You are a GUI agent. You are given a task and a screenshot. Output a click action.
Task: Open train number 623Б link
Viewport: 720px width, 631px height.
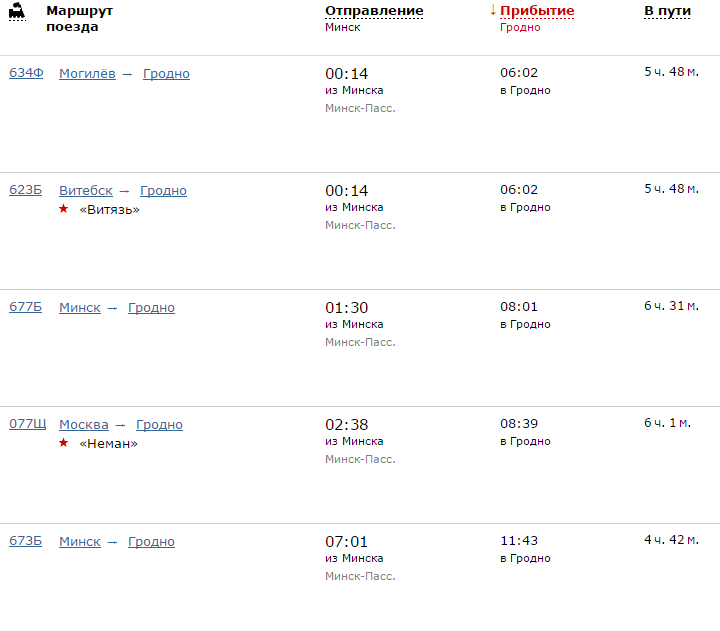26,191
